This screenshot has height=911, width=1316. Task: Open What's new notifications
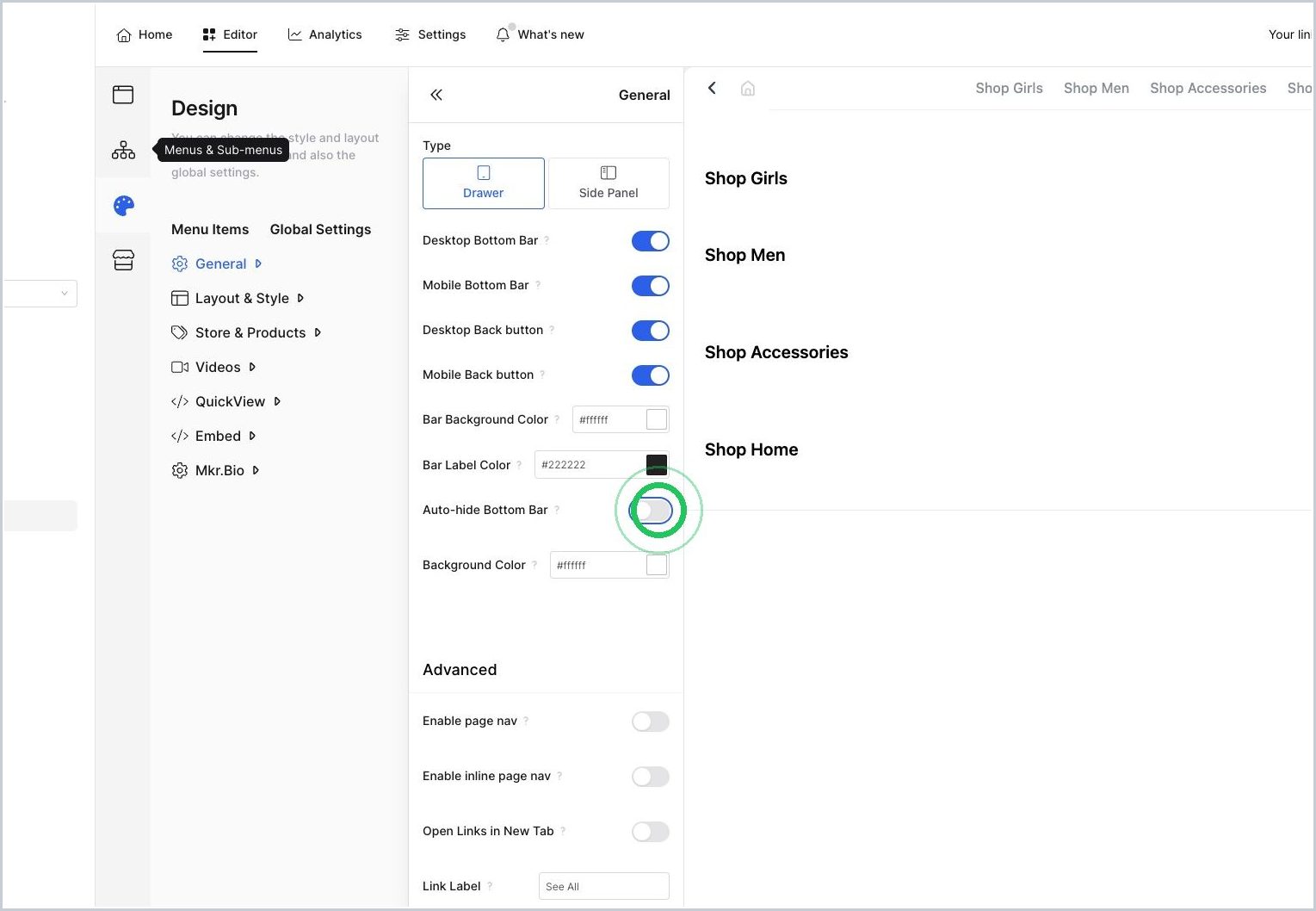[541, 34]
